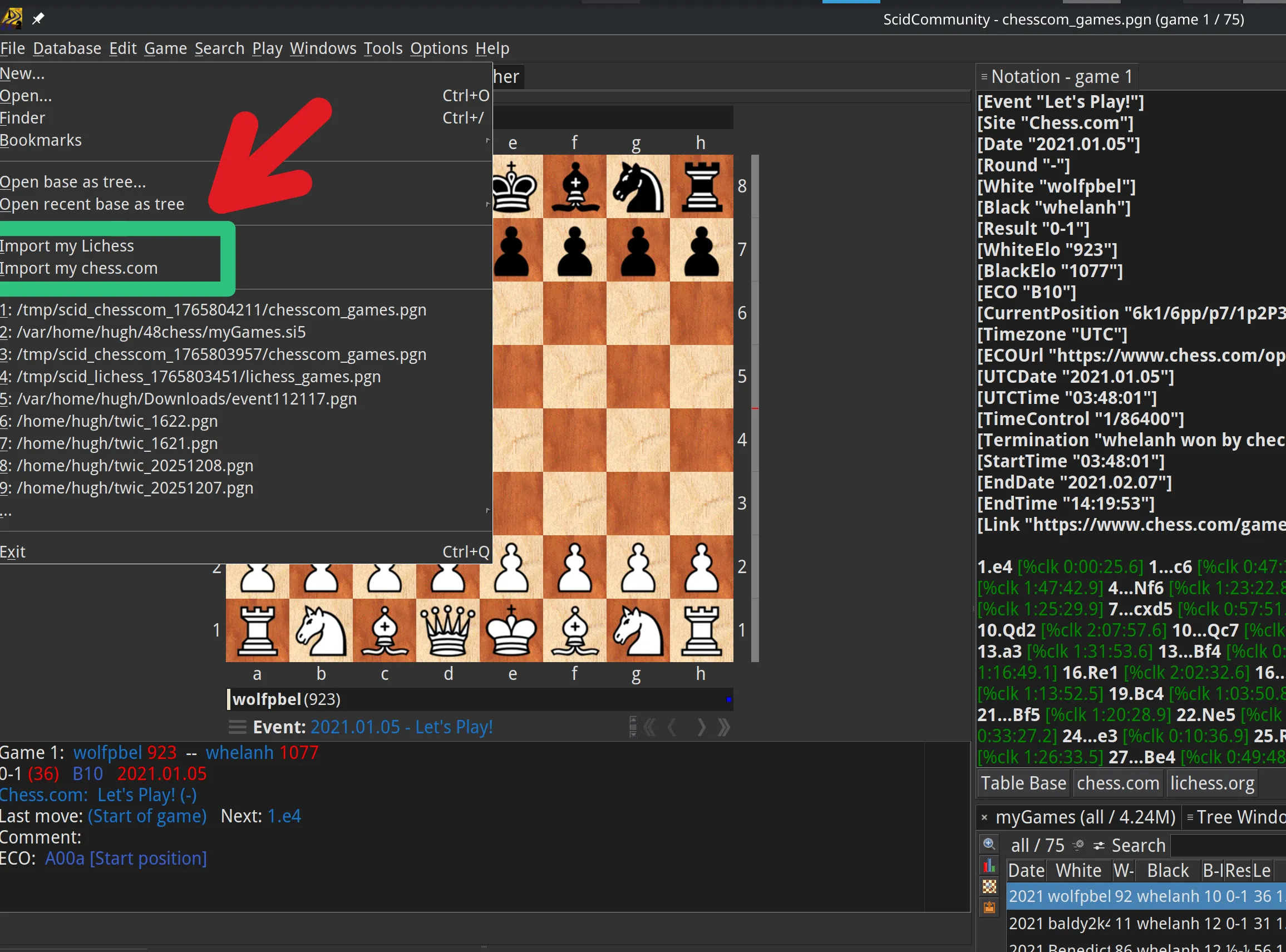1286x952 pixels.
Task: Open recent file myGames.si5
Action: (x=245, y=332)
